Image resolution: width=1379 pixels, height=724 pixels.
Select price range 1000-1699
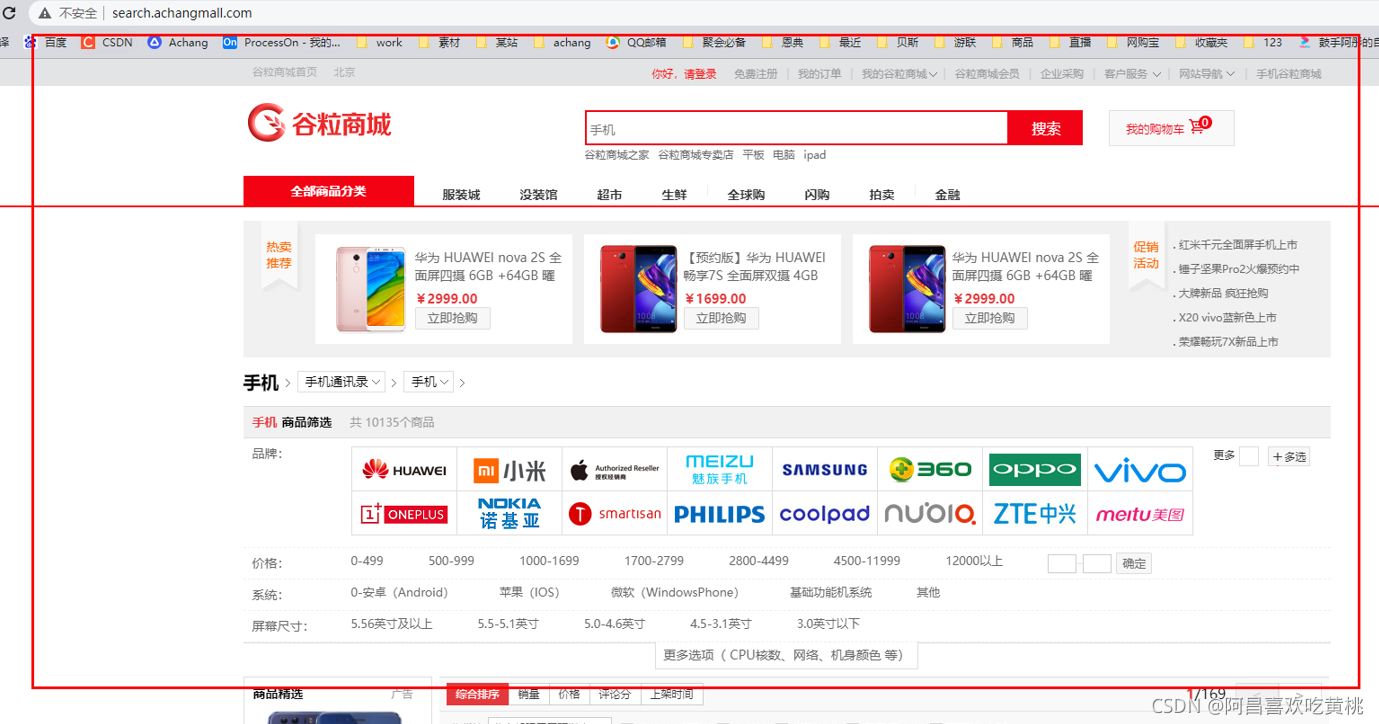549,561
